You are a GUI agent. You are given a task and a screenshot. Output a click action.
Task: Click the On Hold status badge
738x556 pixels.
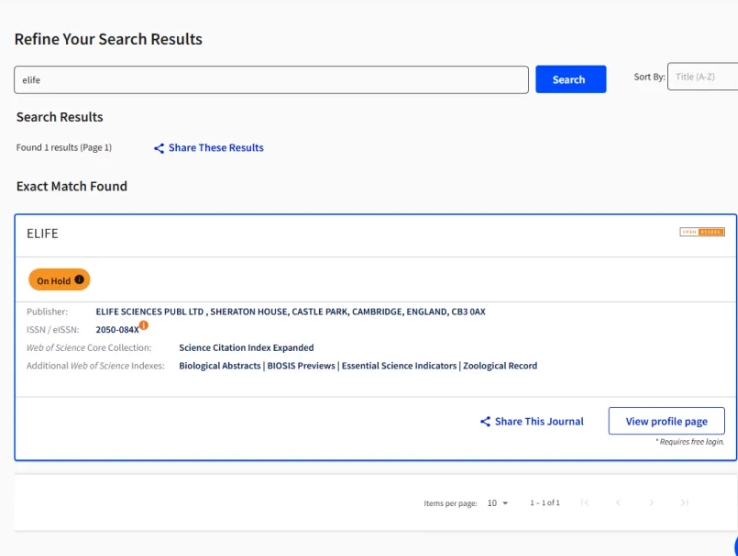pyautogui.click(x=59, y=280)
